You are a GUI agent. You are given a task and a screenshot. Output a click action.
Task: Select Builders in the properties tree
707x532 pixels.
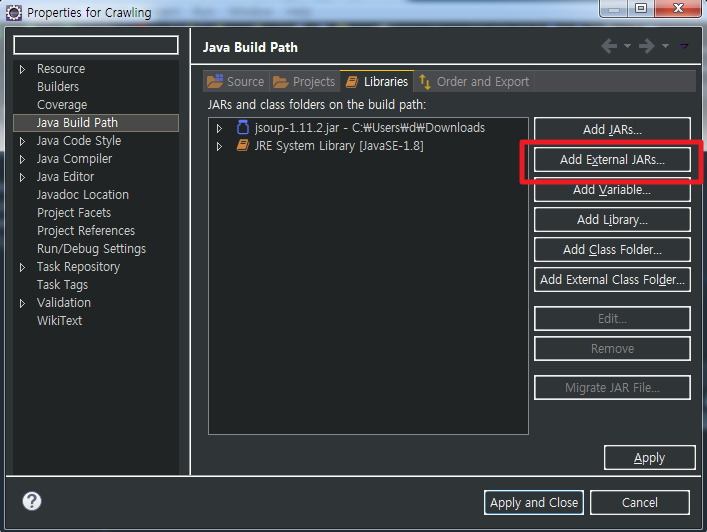tap(58, 87)
